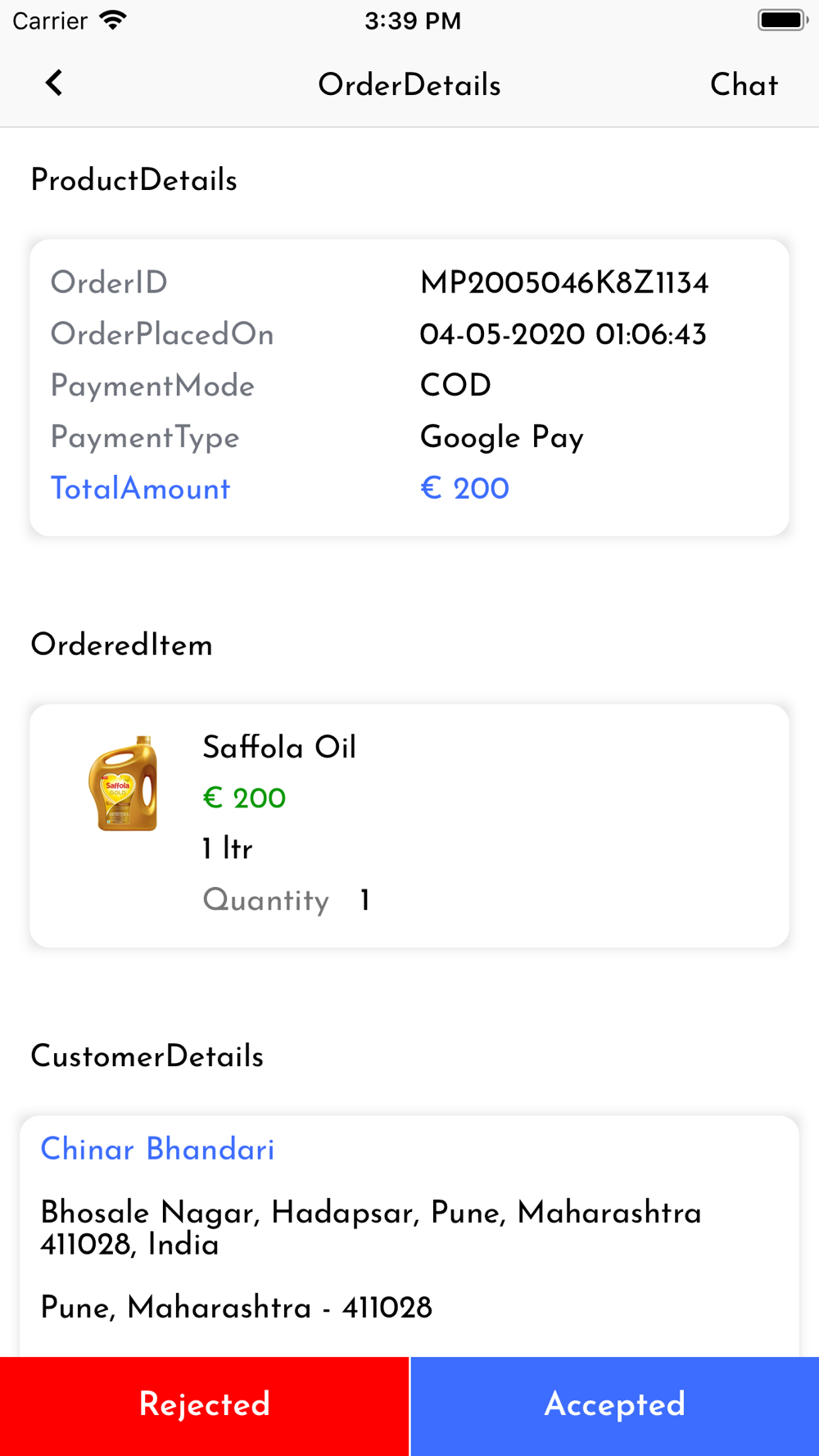Tap the Google Pay payment type
The image size is (819, 1456).
502,438
